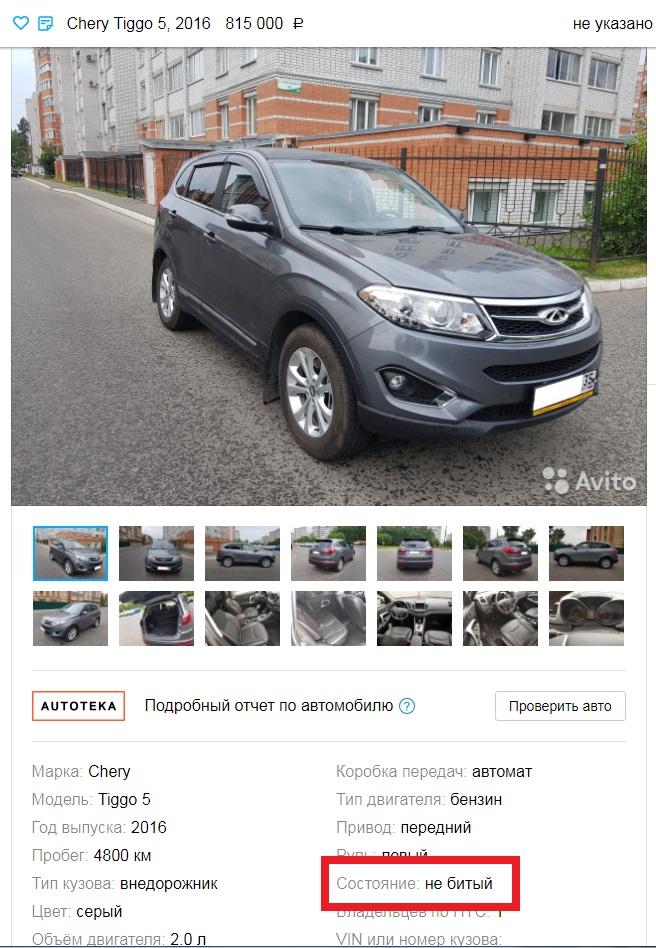Open the main large car photo
Image resolution: width=656 pixels, height=948 pixels.
329,276
